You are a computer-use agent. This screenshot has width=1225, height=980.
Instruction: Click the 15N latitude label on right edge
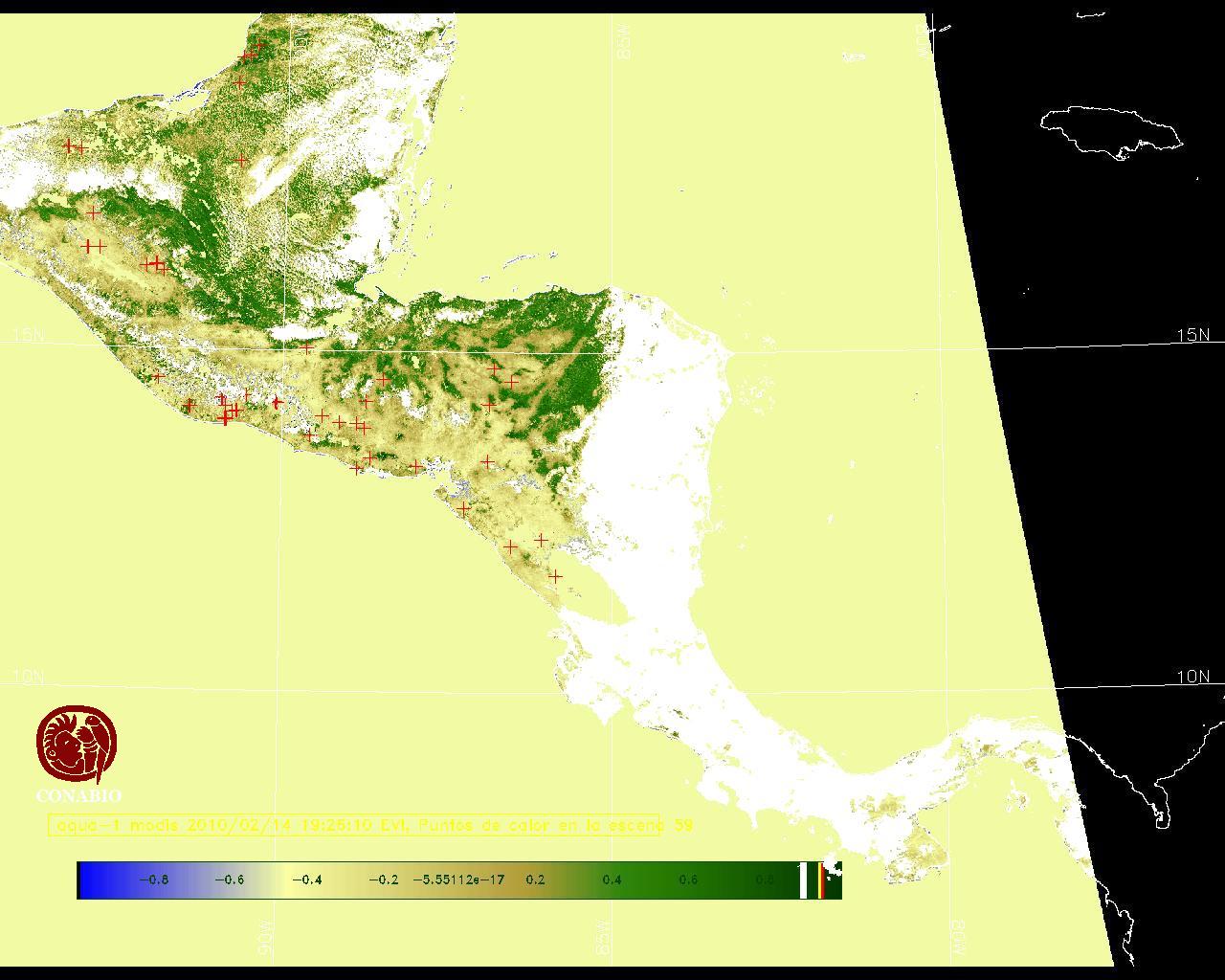click(x=1192, y=335)
